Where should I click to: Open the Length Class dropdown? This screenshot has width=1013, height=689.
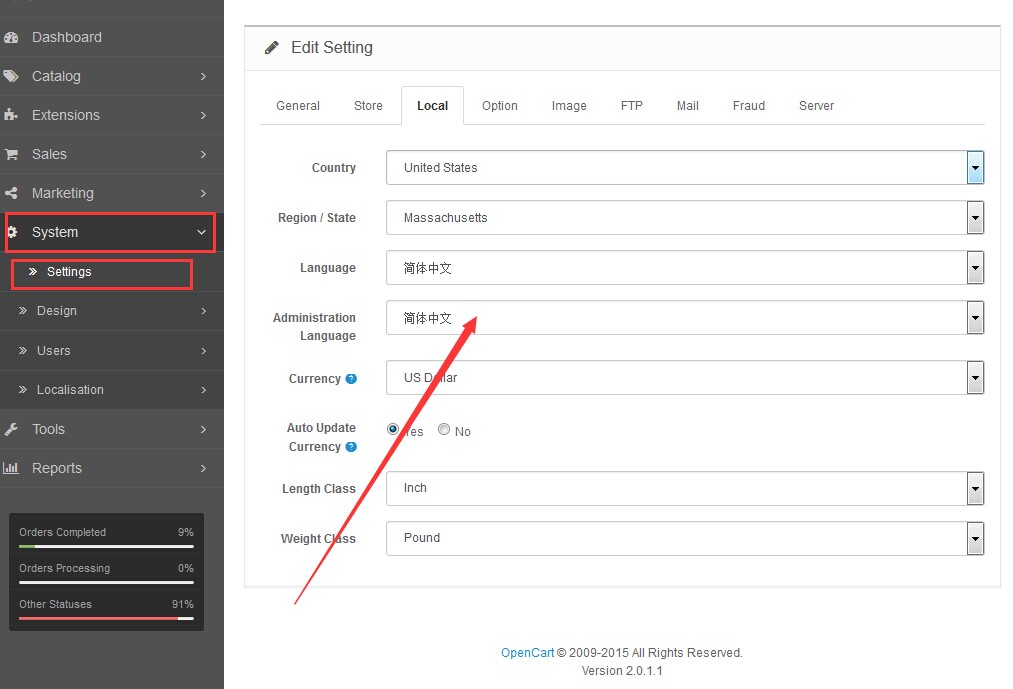pyautogui.click(x=685, y=488)
